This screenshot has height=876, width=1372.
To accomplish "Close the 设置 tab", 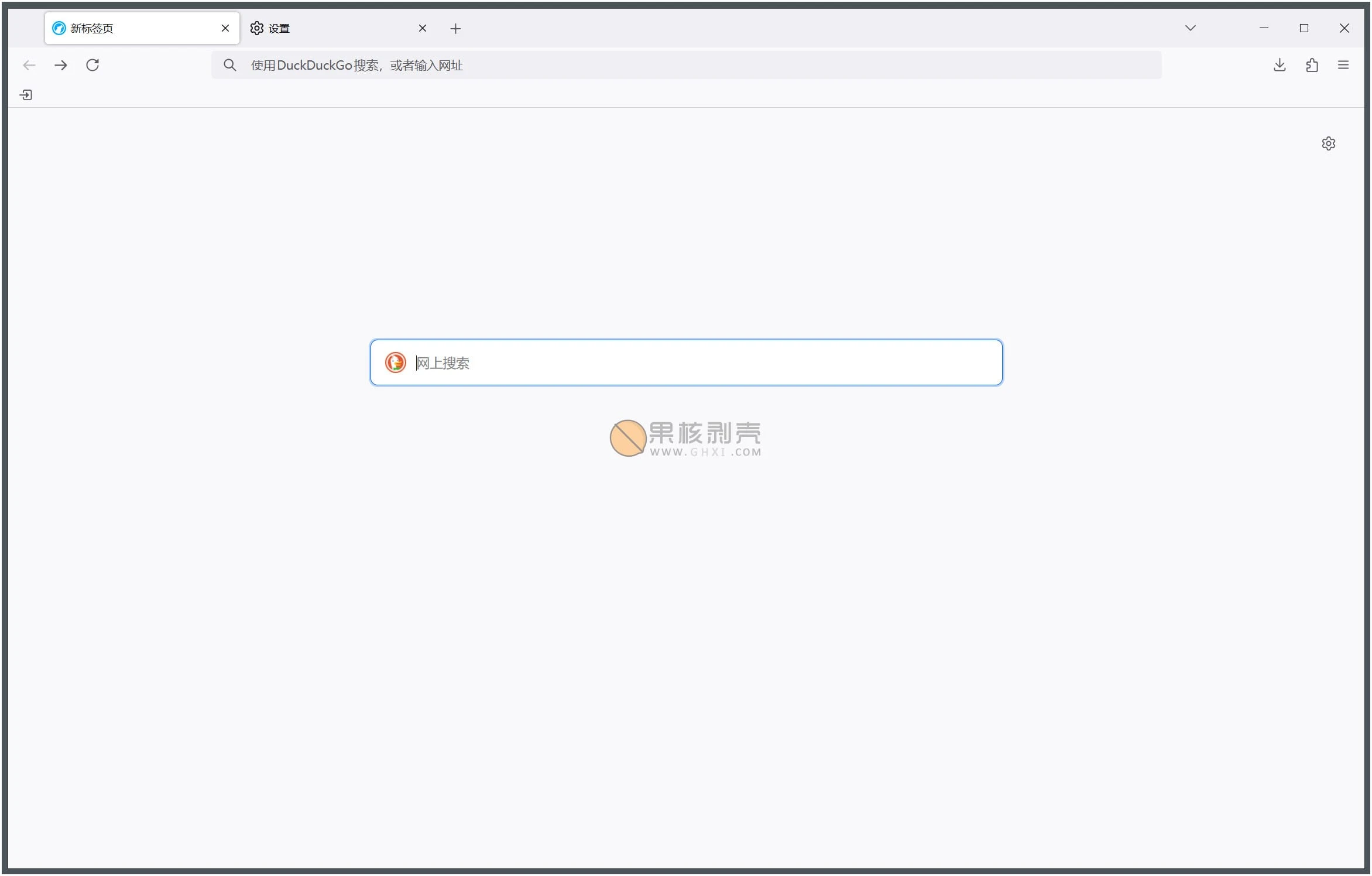I will (423, 28).
